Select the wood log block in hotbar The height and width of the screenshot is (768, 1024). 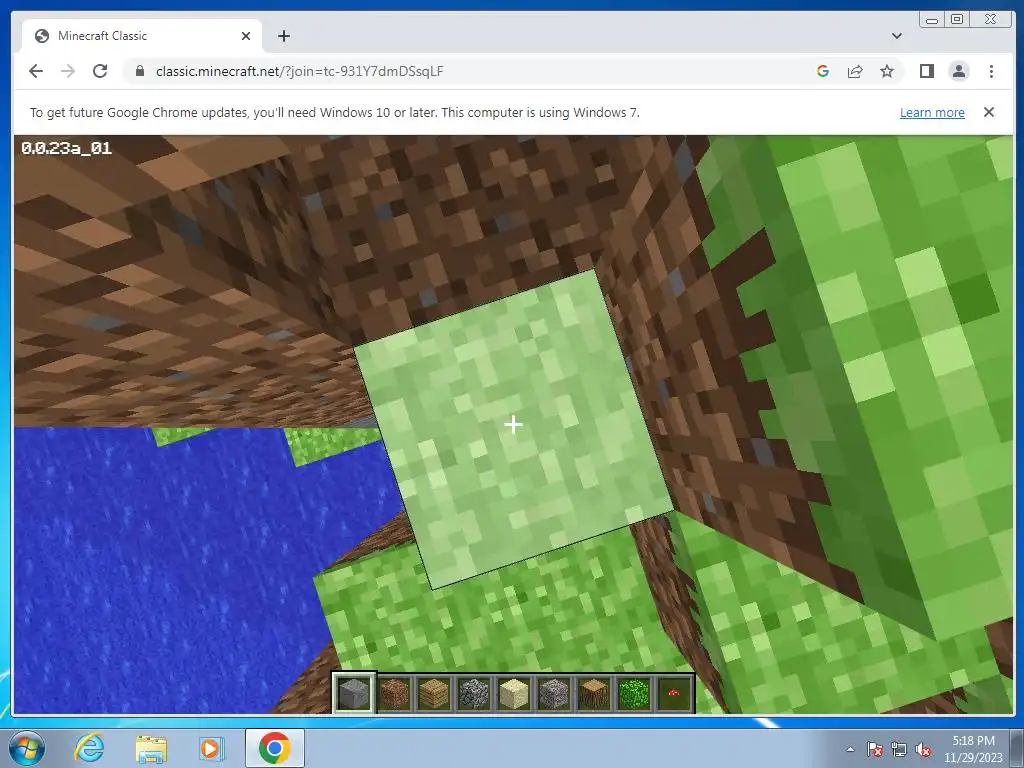click(x=594, y=693)
